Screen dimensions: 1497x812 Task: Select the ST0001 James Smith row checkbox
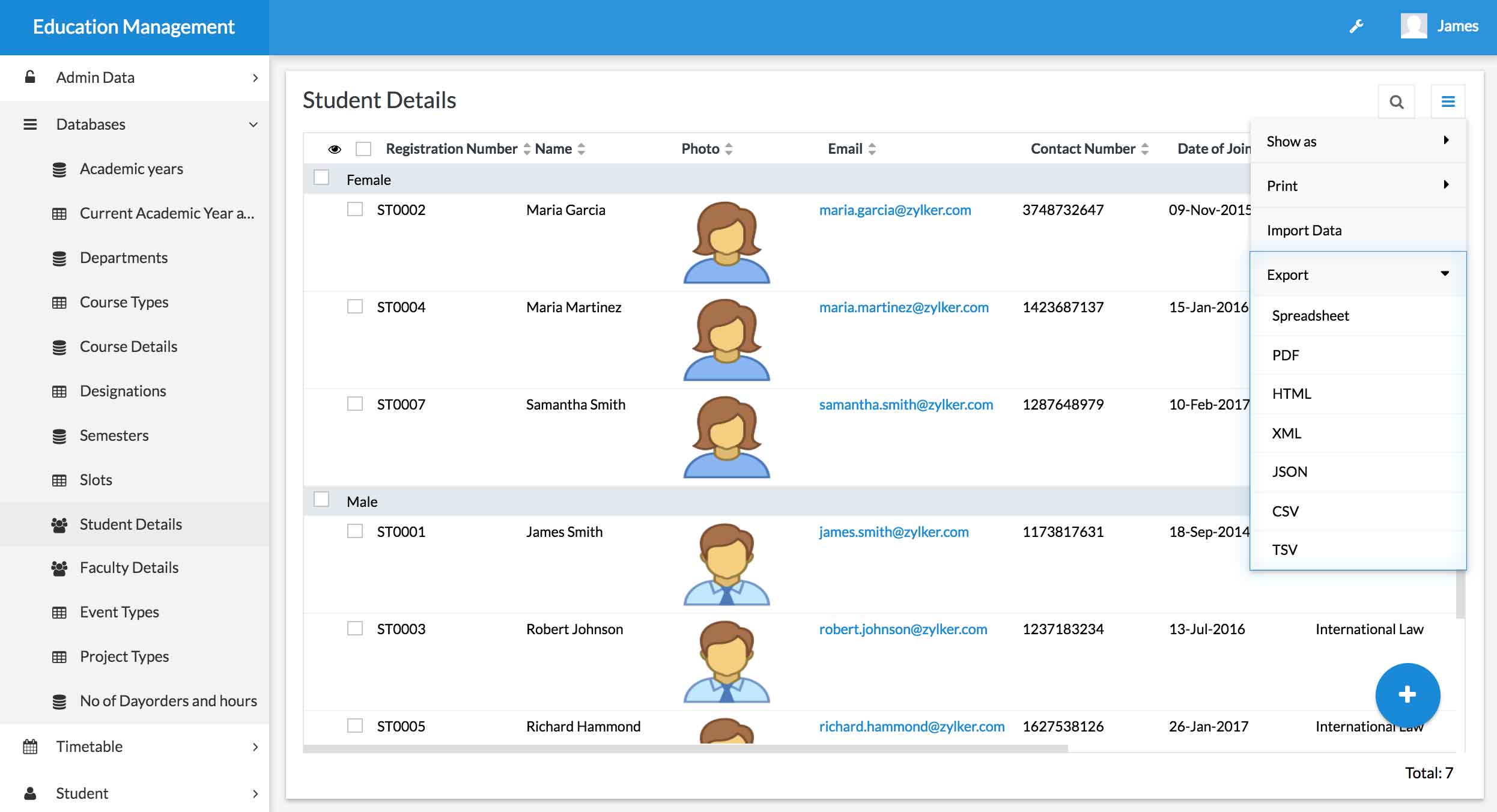tap(355, 531)
